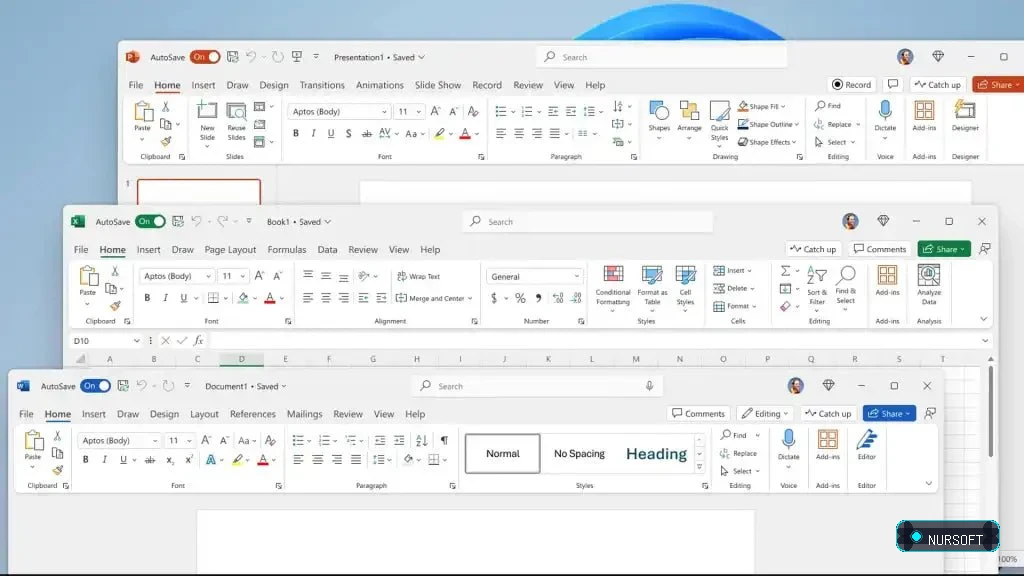Click Excel column D header
The image size is (1024, 576).
click(x=242, y=359)
